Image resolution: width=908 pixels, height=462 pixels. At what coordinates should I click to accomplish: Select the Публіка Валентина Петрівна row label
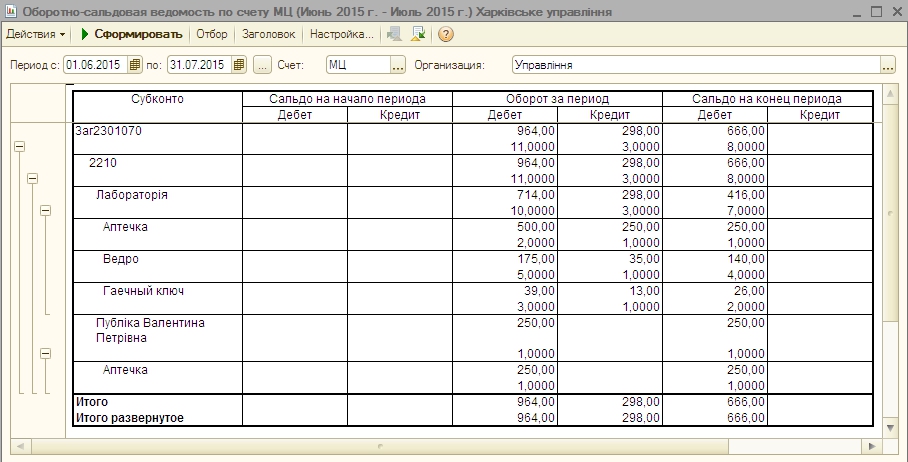point(150,330)
